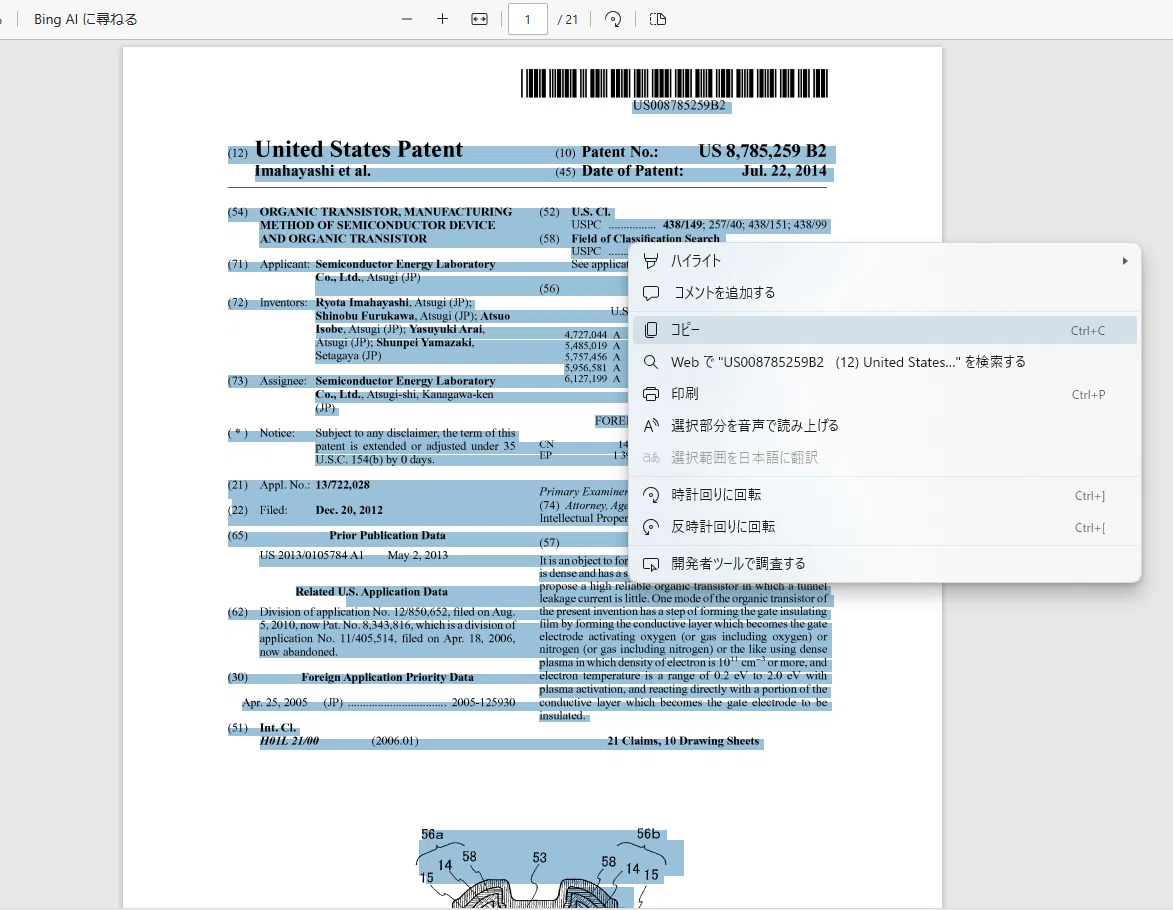Screen dimensions: 1173x910
Task: Click barcode caption 'US008785259B2'
Action: tap(679, 106)
